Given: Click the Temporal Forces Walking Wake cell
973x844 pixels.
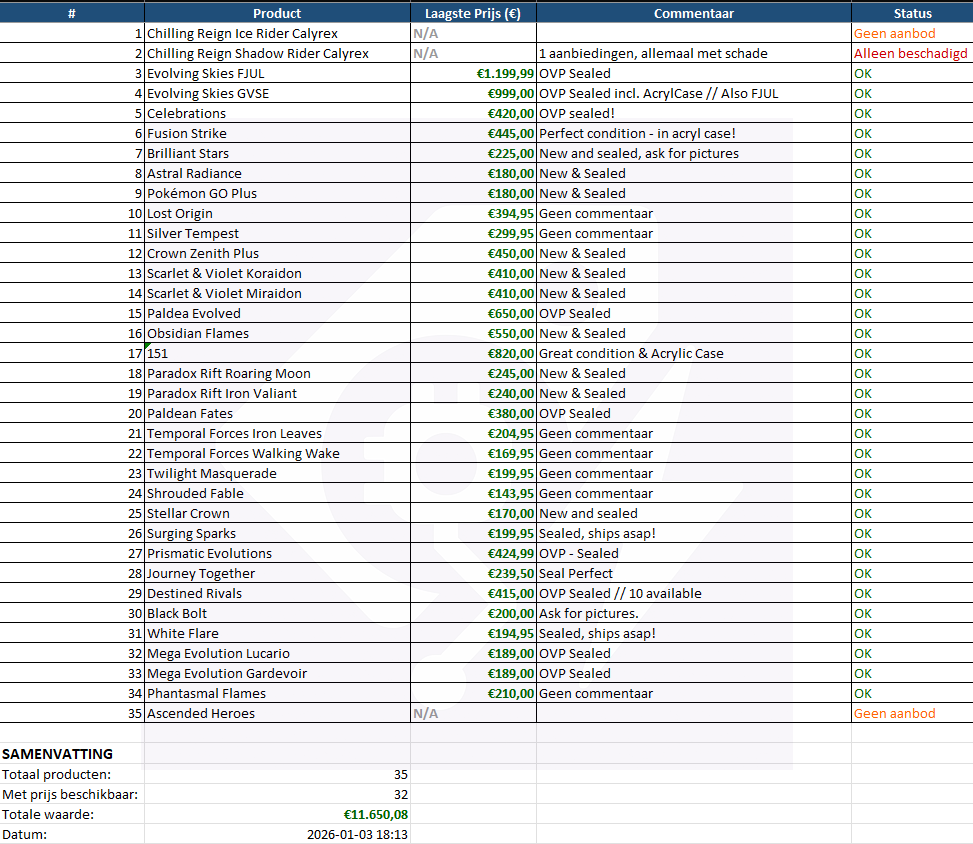Looking at the screenshot, I should click(277, 453).
